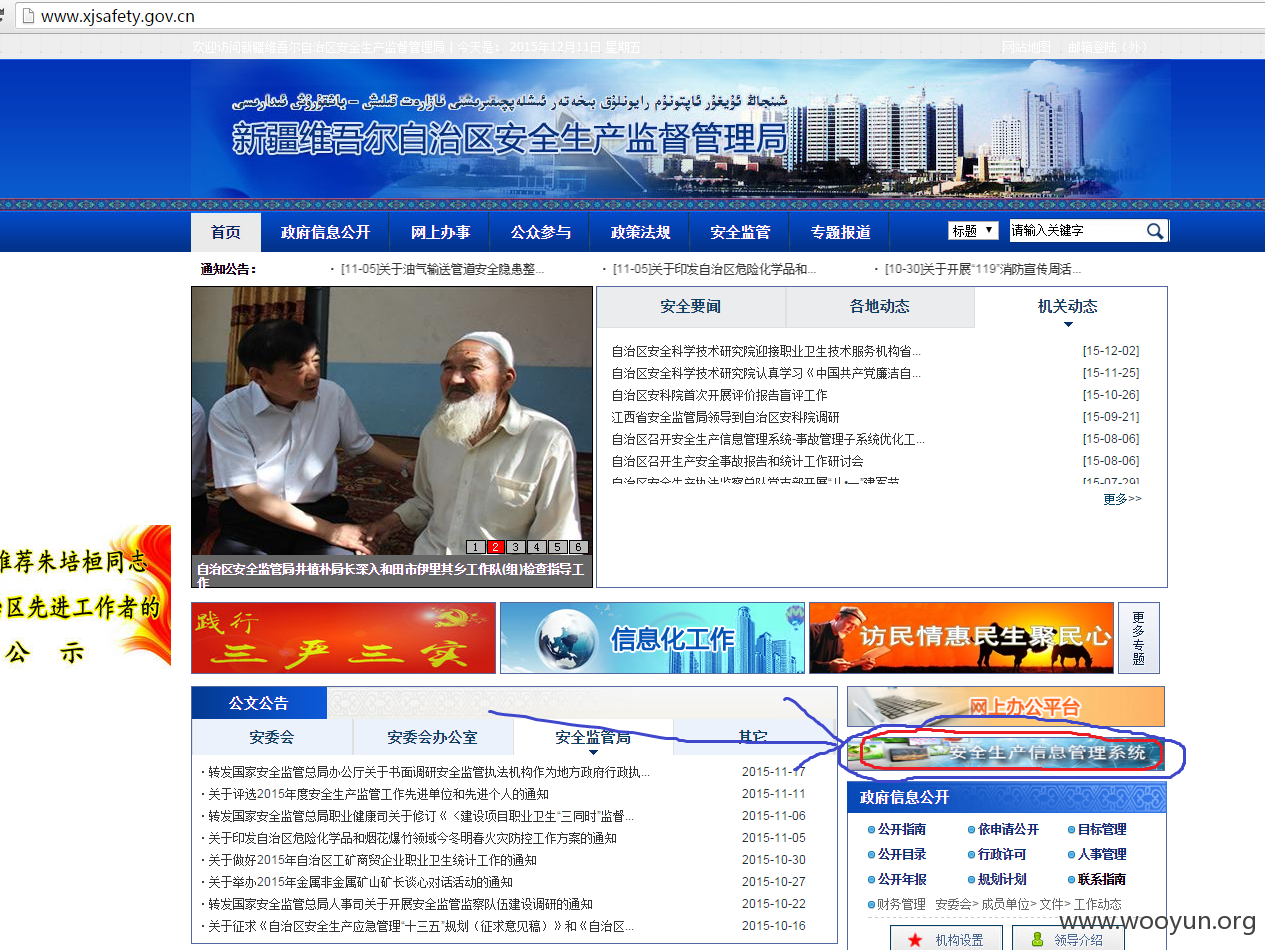
Task: Click the 邮箱登陆（外）link in top bar
Action: pyautogui.click(x=1107, y=47)
